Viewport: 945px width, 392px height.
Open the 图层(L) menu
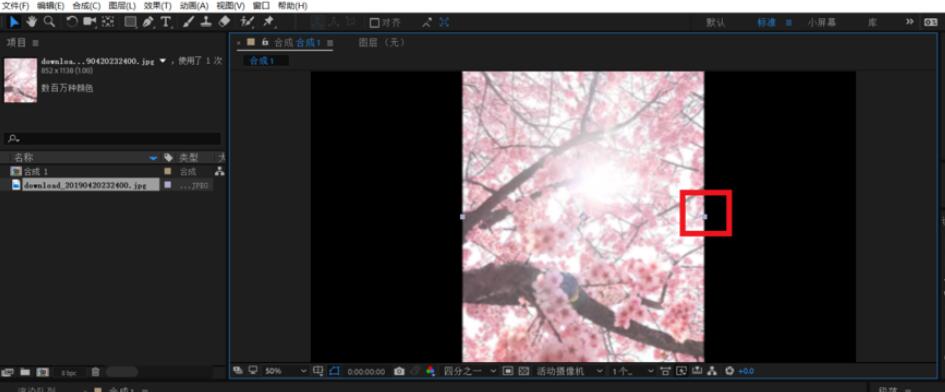click(122, 5)
